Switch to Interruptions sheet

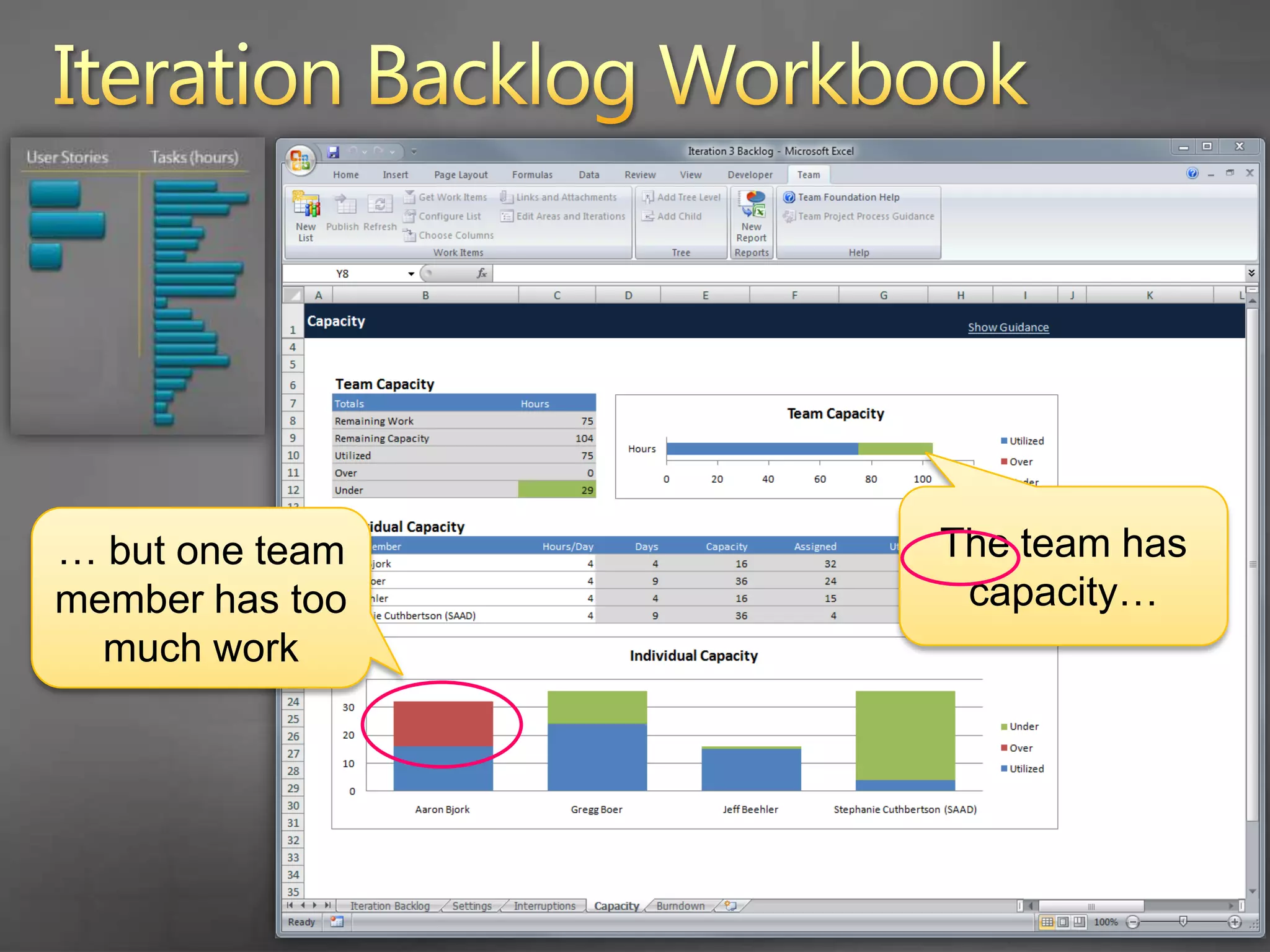coord(544,906)
